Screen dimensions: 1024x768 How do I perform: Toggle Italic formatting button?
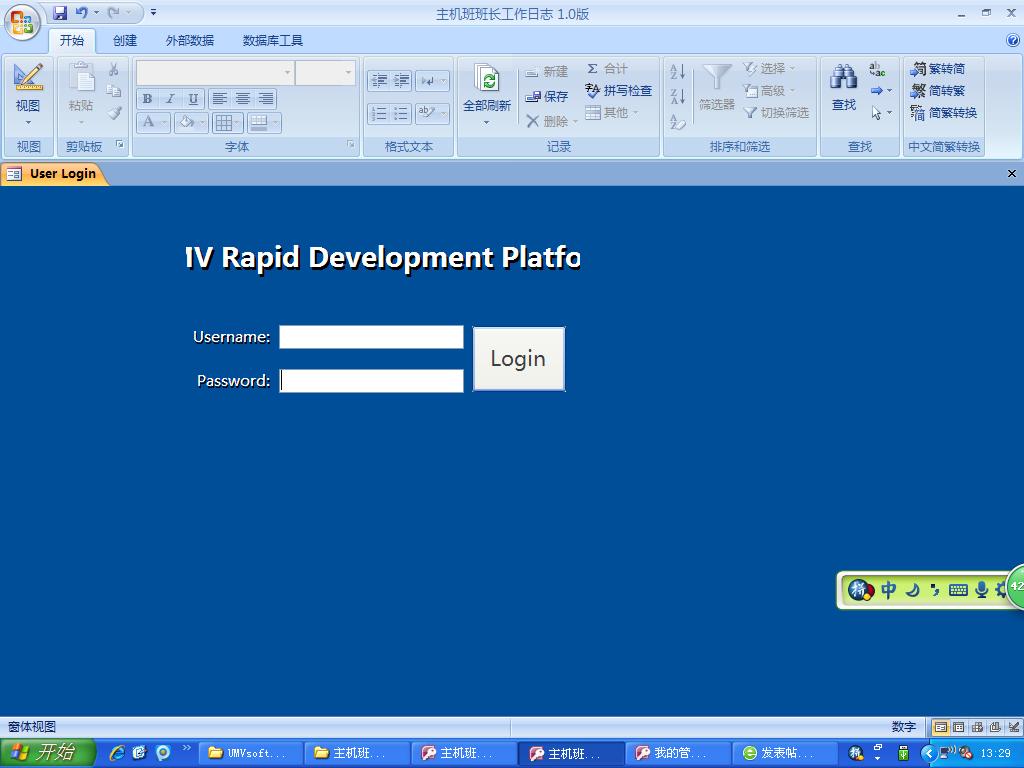pyautogui.click(x=170, y=99)
